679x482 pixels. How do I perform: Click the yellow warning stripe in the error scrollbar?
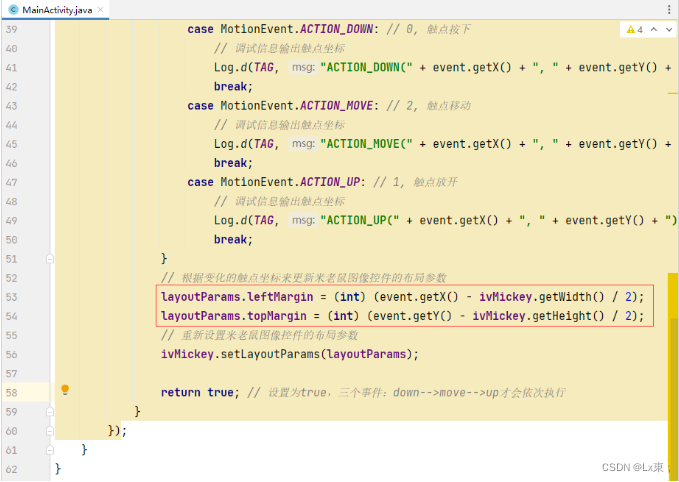(673, 93)
